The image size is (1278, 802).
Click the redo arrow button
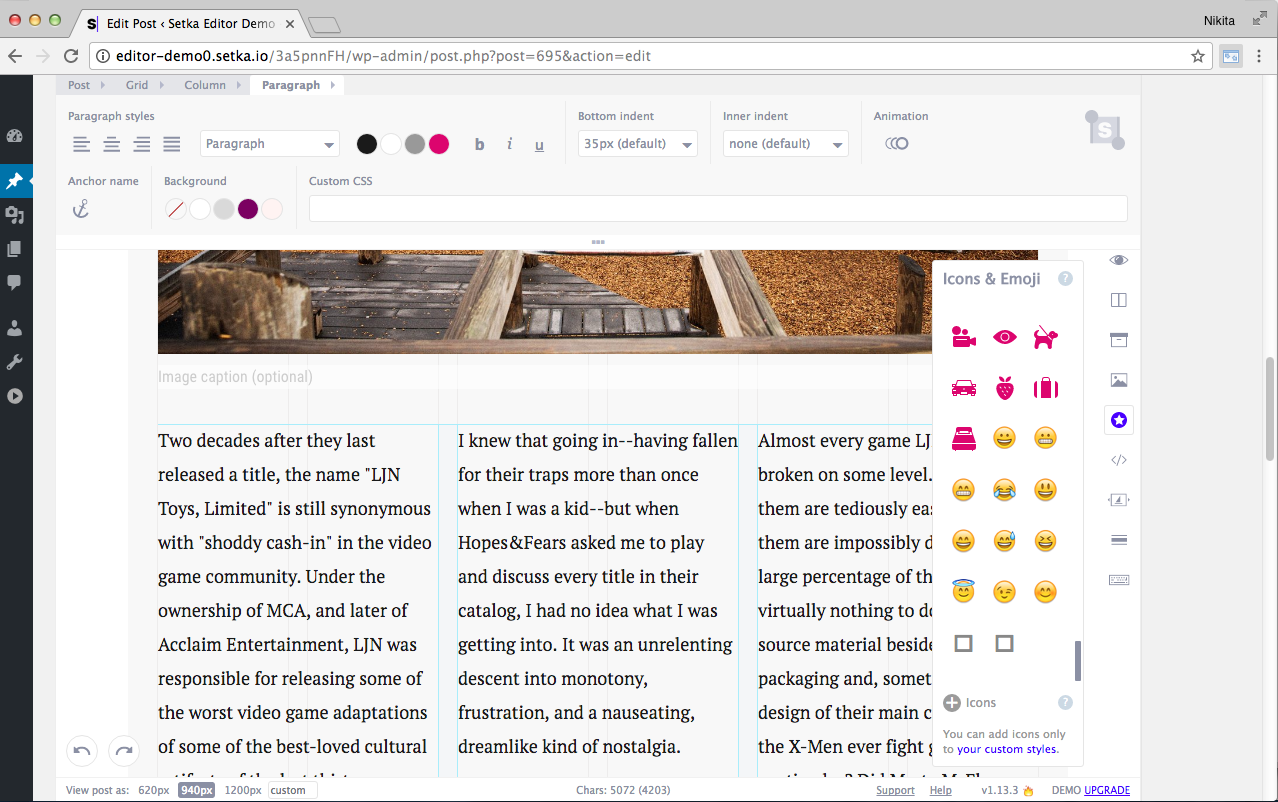[123, 750]
